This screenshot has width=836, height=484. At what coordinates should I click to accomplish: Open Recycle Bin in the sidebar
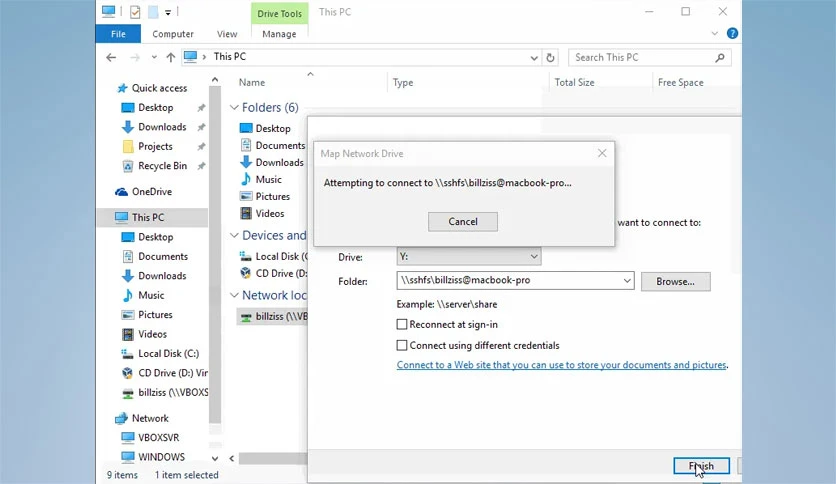coord(162,166)
